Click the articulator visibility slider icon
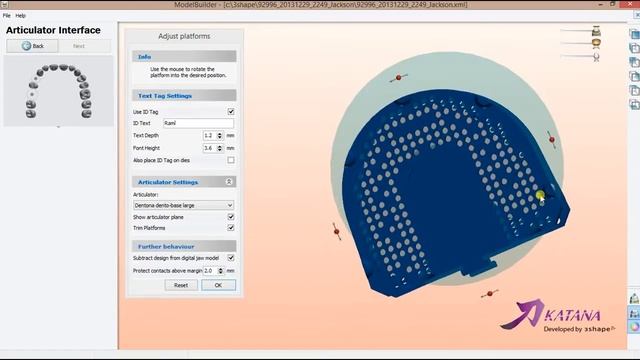 [x=596, y=57]
